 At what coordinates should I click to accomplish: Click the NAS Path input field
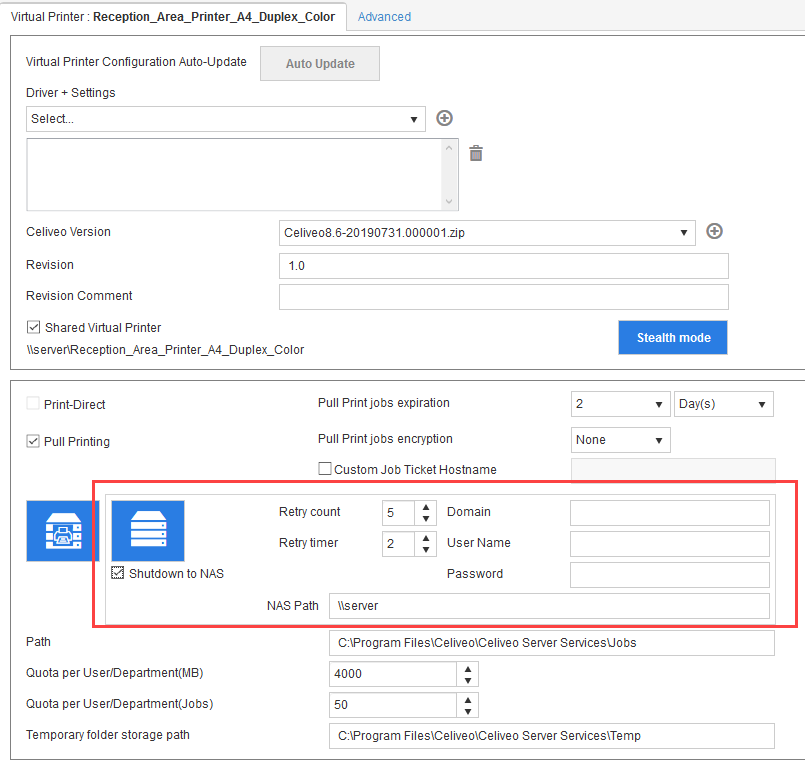(x=549, y=606)
